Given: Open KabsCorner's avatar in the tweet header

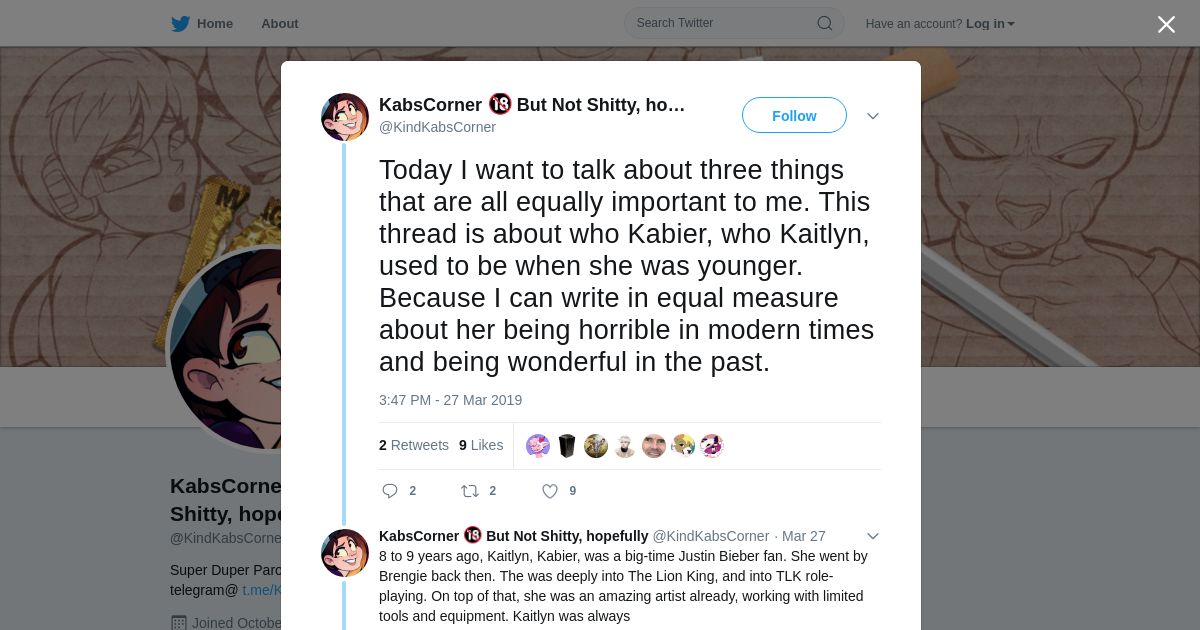Looking at the screenshot, I should point(345,117).
